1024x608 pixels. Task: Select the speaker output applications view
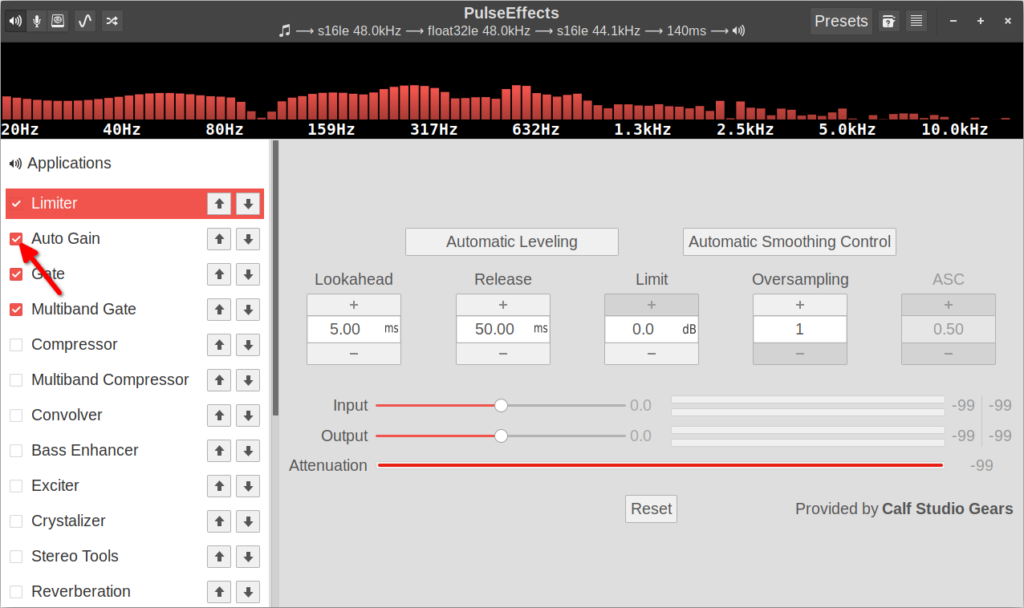click(x=14, y=20)
